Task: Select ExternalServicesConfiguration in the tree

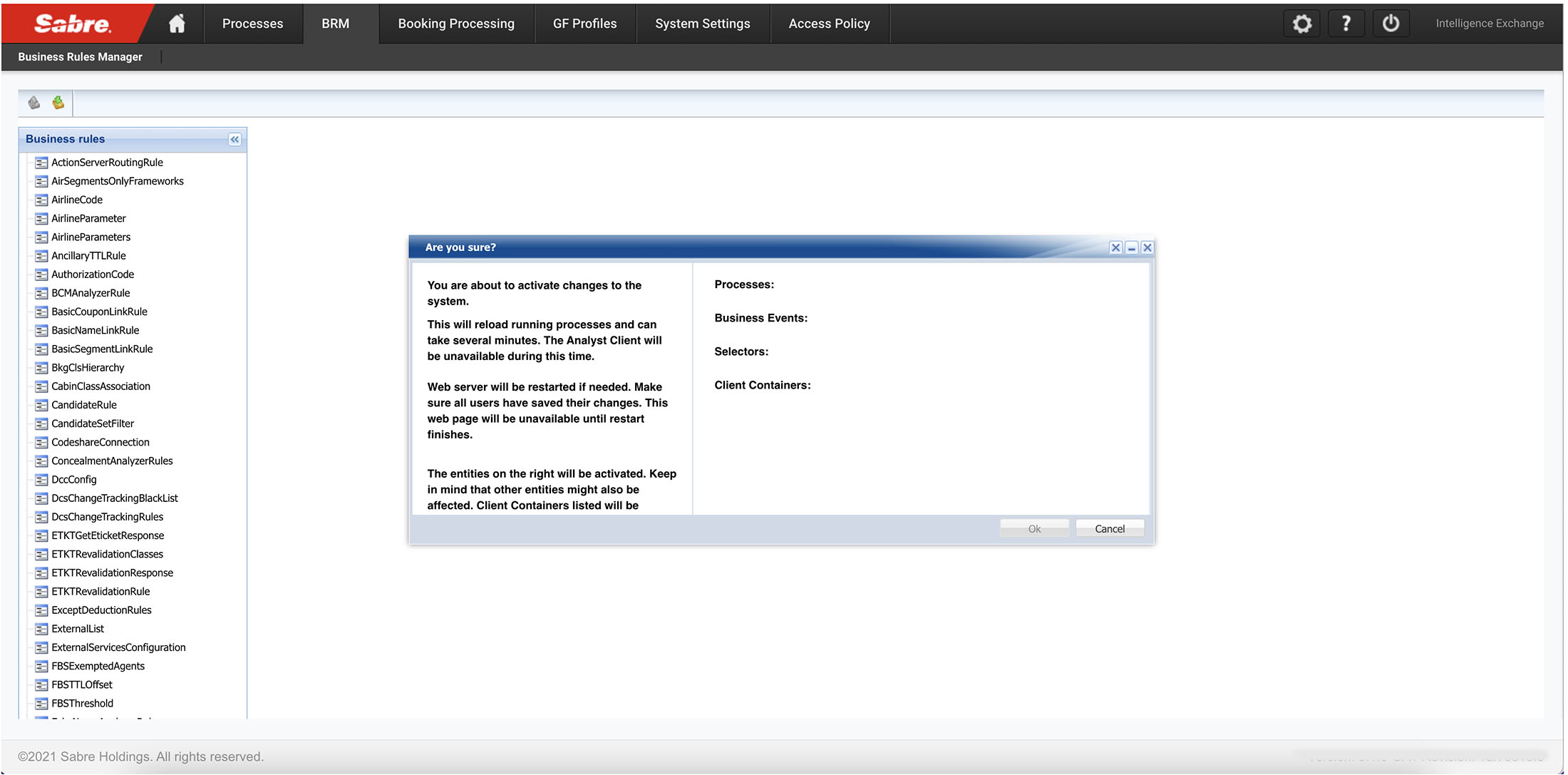Action: pos(118,647)
